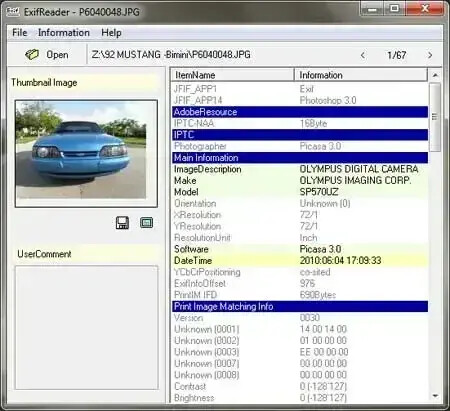Click the scrollbar down arrow
Screen dimensions: 450x411
point(435,396)
